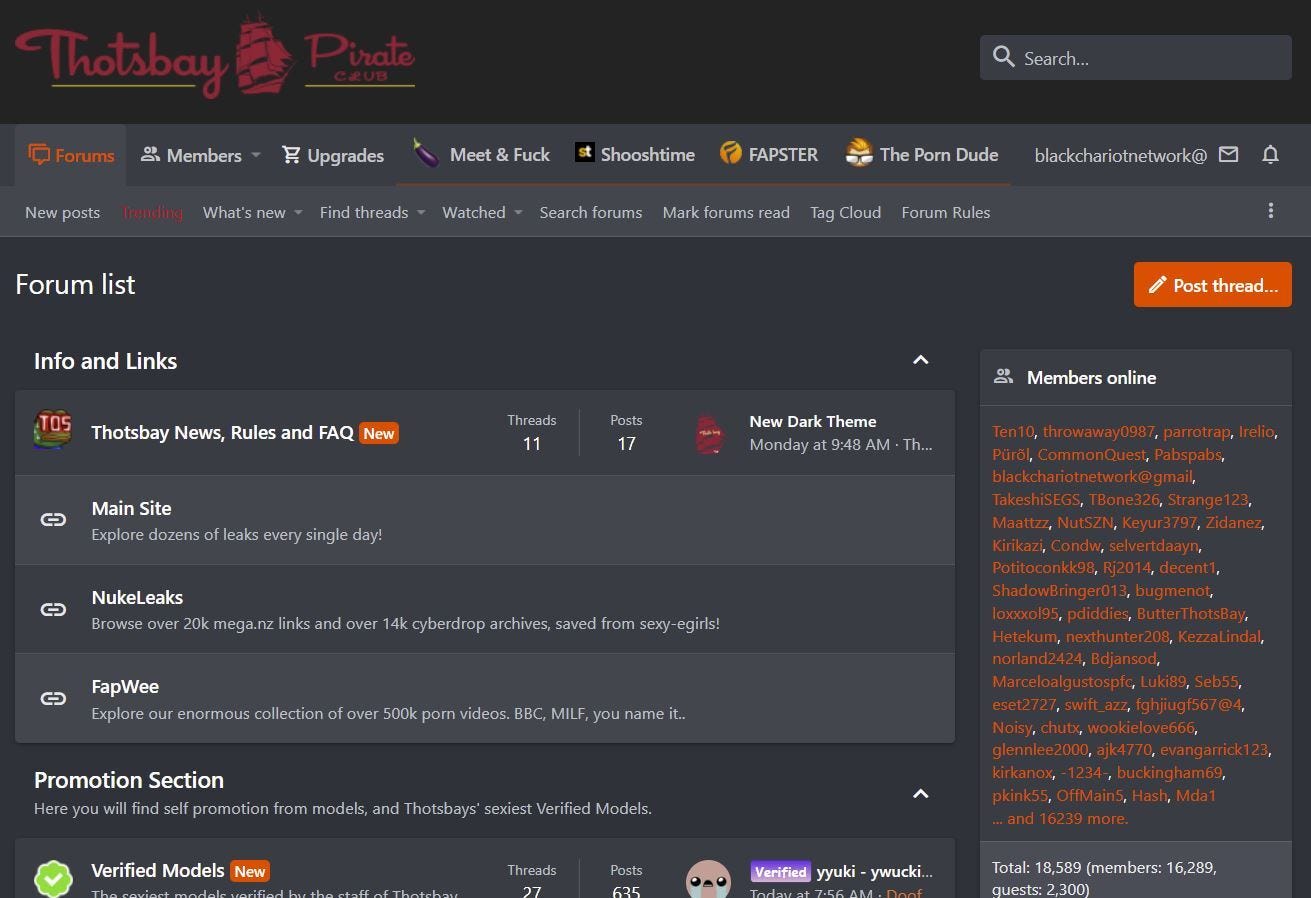Click the Shooshtime logo icon
The image size is (1311, 898).
(585, 153)
